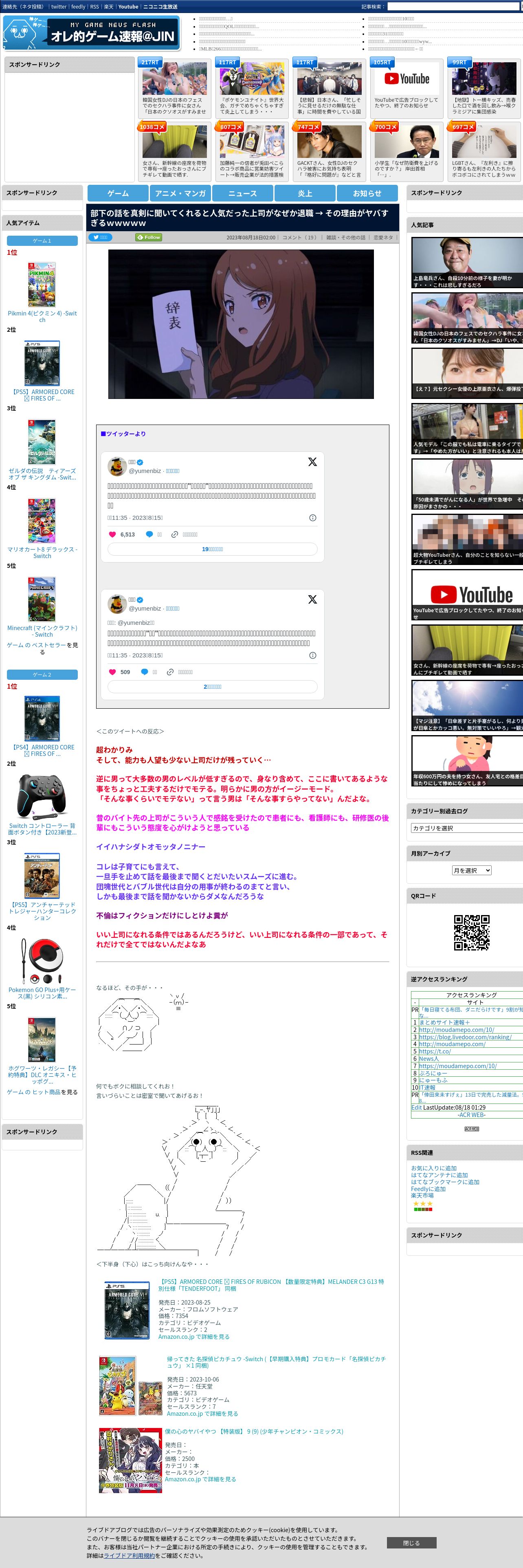Click the @yumenbiz handle in the first tweet
523x1568 pixels.
[144, 471]
